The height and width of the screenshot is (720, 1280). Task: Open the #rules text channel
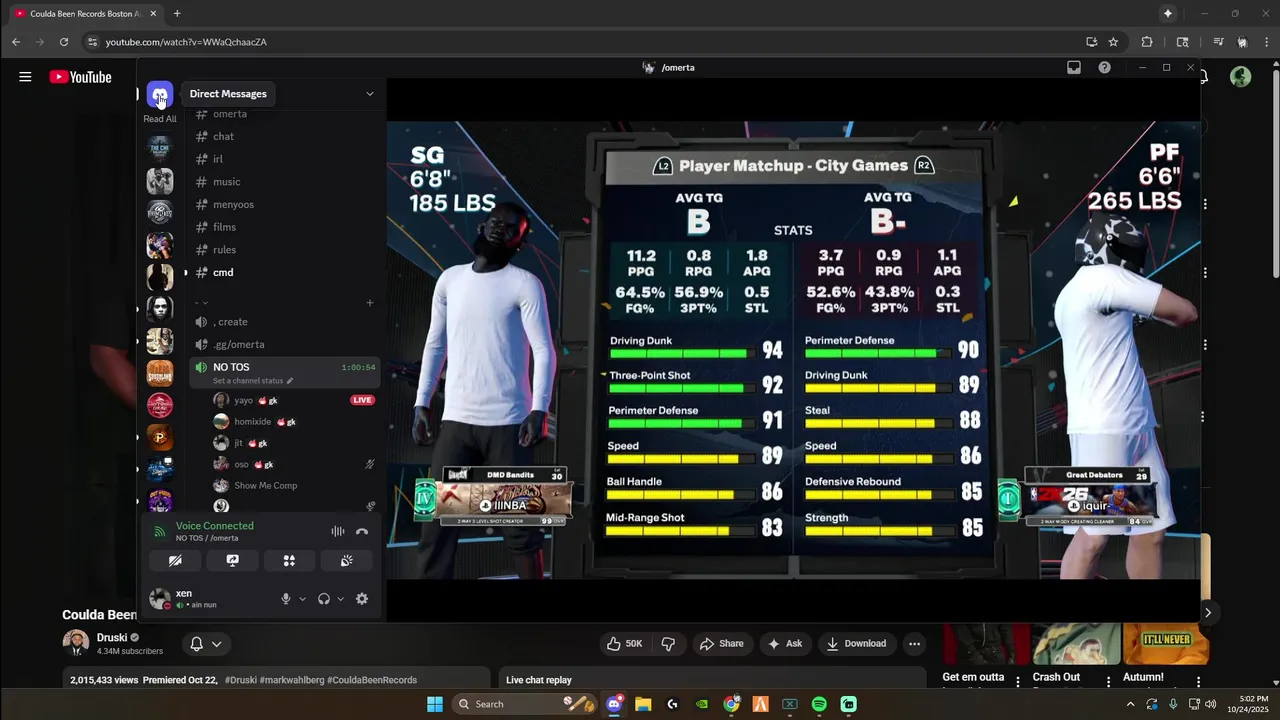285,250
